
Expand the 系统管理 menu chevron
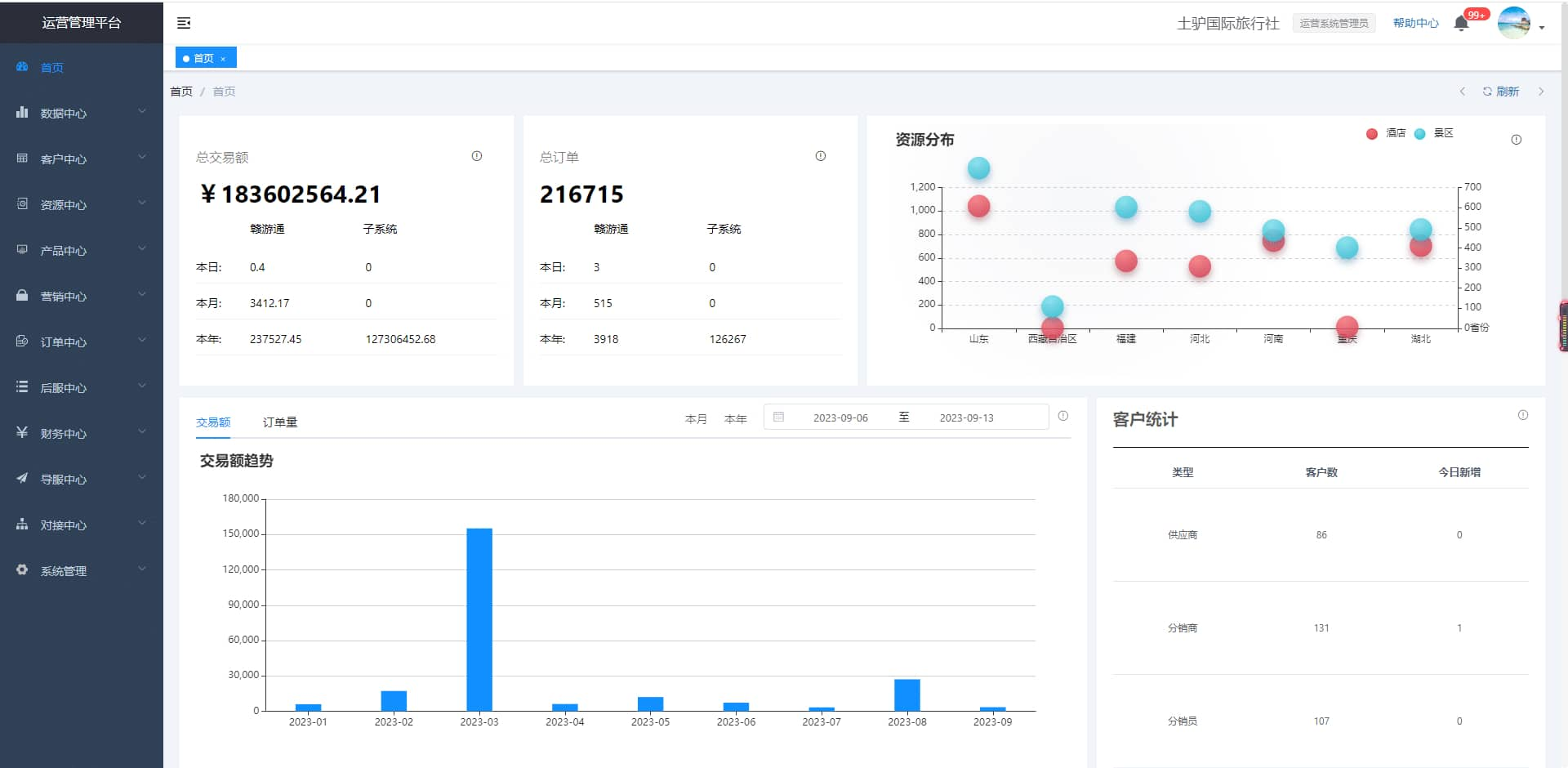pyautogui.click(x=142, y=569)
